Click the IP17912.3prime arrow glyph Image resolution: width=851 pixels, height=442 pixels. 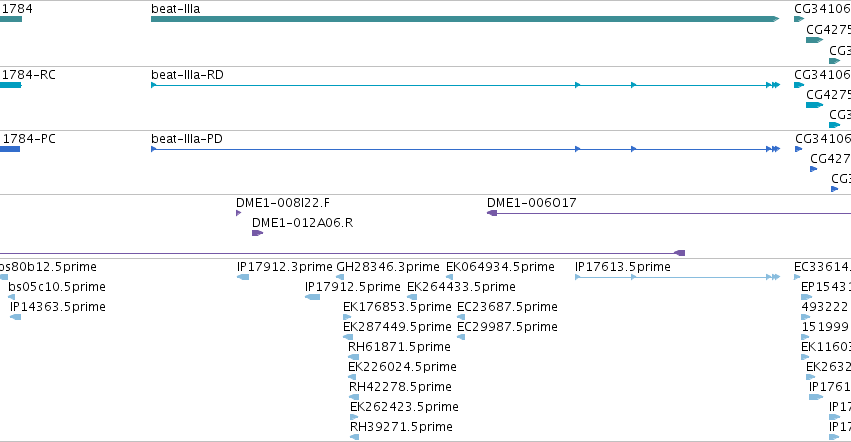click(x=243, y=277)
